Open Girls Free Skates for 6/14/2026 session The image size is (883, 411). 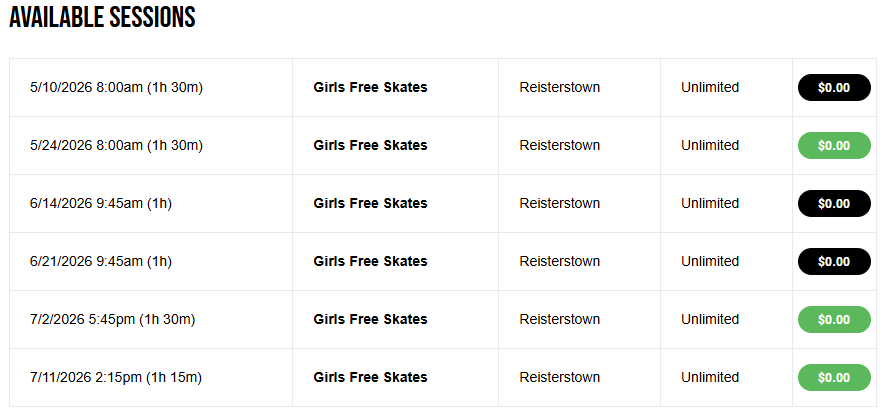(x=370, y=204)
